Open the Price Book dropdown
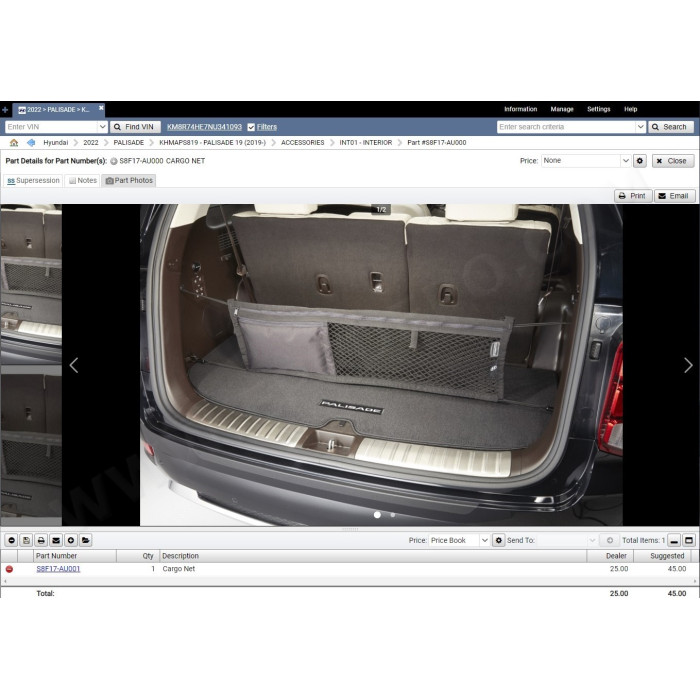Image resolution: width=700 pixels, height=700 pixels. pyautogui.click(x=459, y=541)
